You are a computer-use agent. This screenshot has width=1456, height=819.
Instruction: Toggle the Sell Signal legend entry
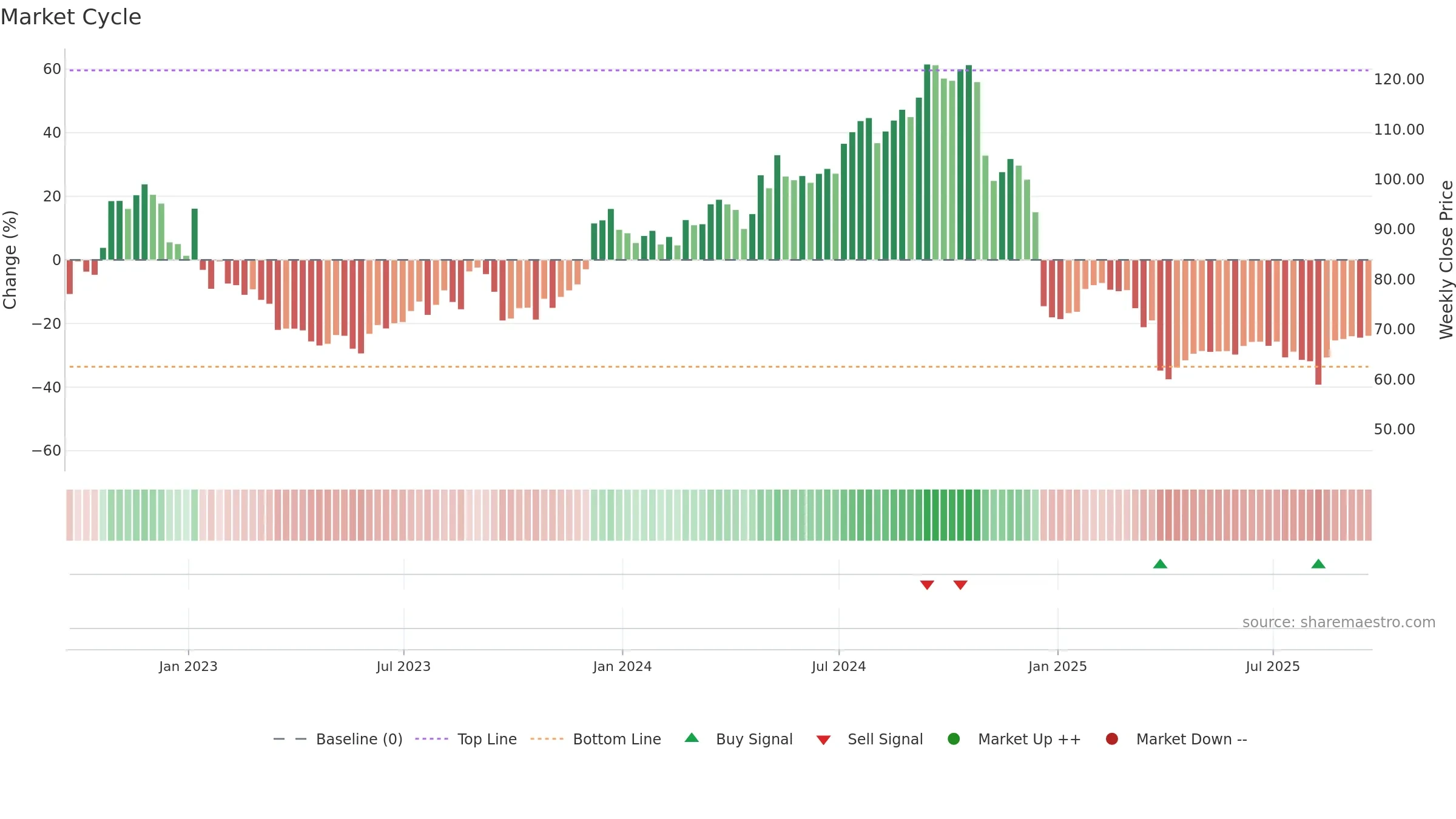(869, 739)
